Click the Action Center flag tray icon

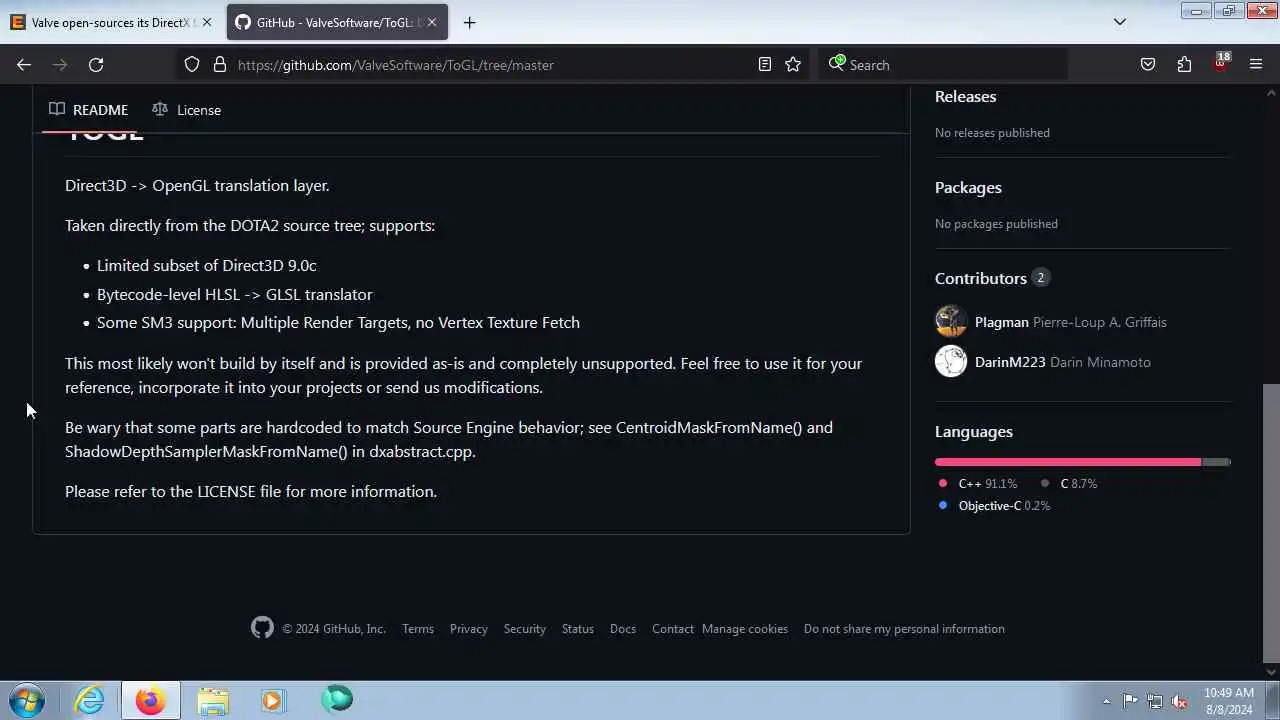click(x=1130, y=701)
